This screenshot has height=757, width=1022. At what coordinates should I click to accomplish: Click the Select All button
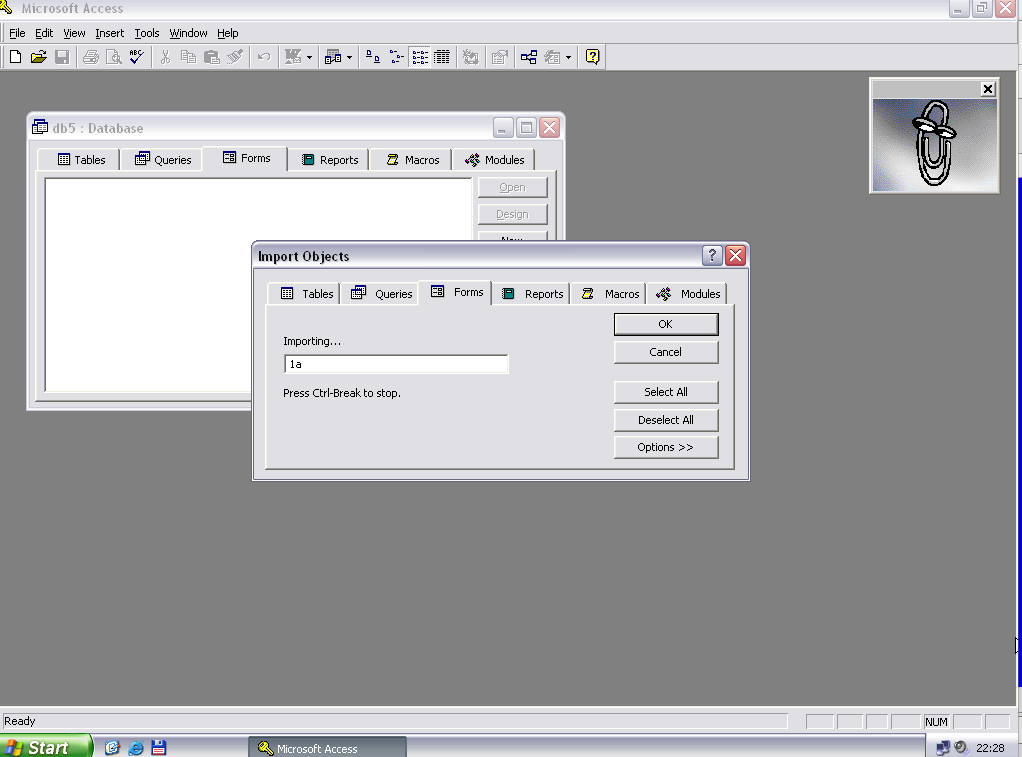pyautogui.click(x=665, y=392)
